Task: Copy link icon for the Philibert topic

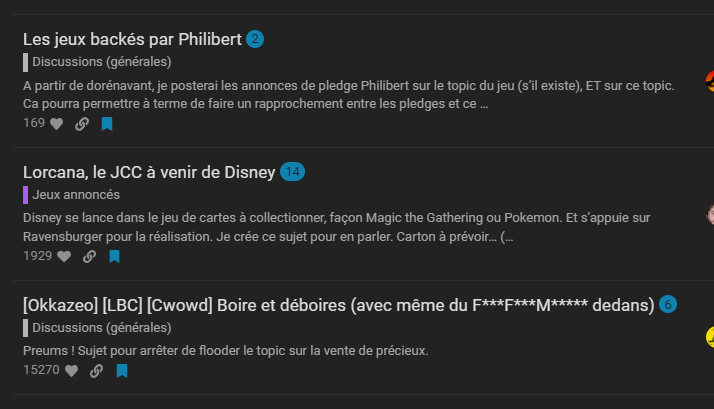Action: click(82, 124)
